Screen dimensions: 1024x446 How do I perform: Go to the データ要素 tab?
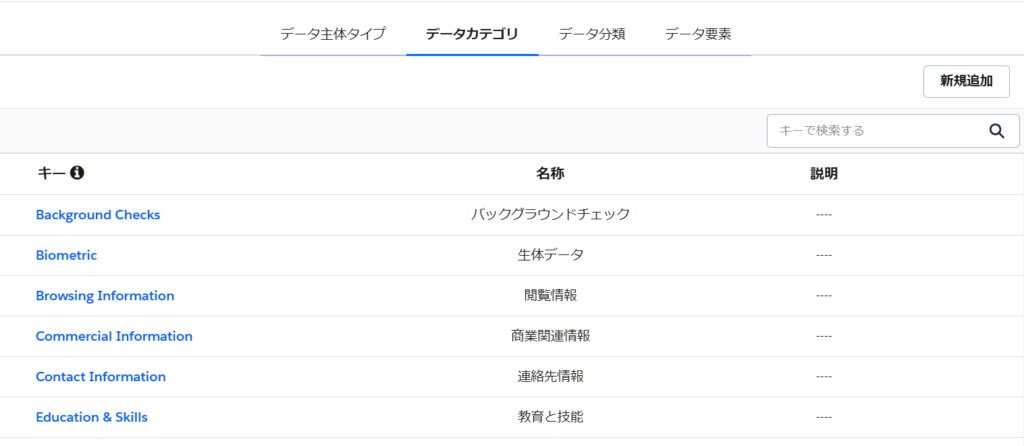pos(698,34)
